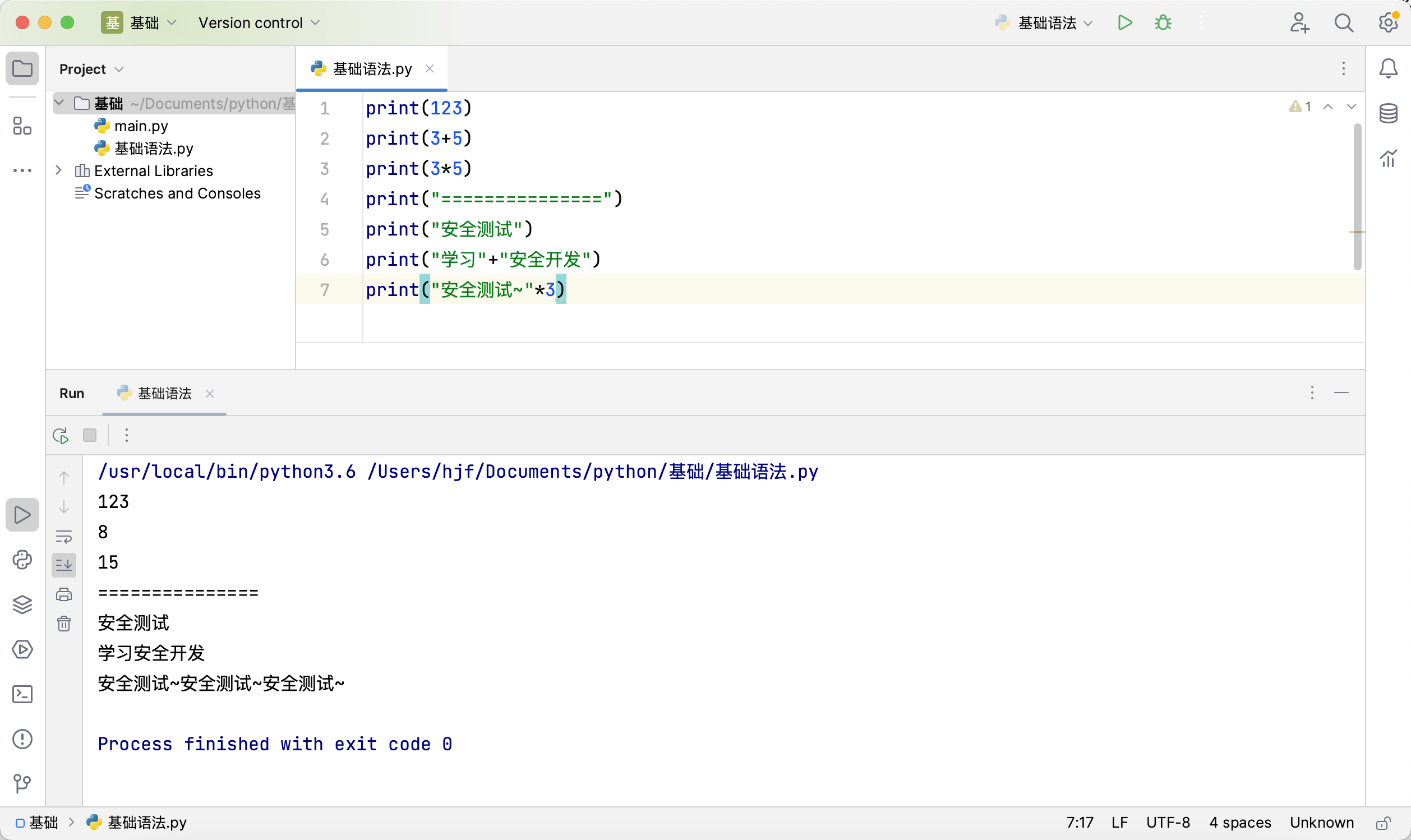The height and width of the screenshot is (840, 1411).
Task: Open Run panel options menu
Action: pyautogui.click(x=1312, y=393)
